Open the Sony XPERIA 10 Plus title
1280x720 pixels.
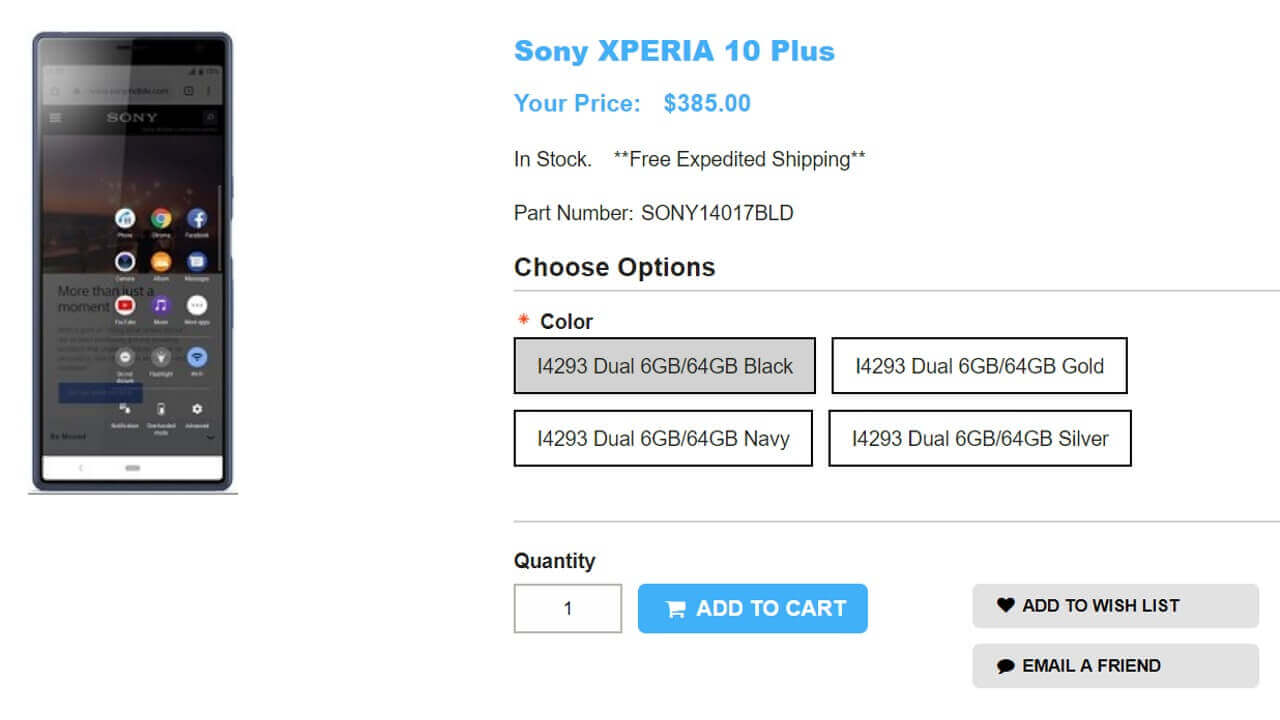[674, 51]
